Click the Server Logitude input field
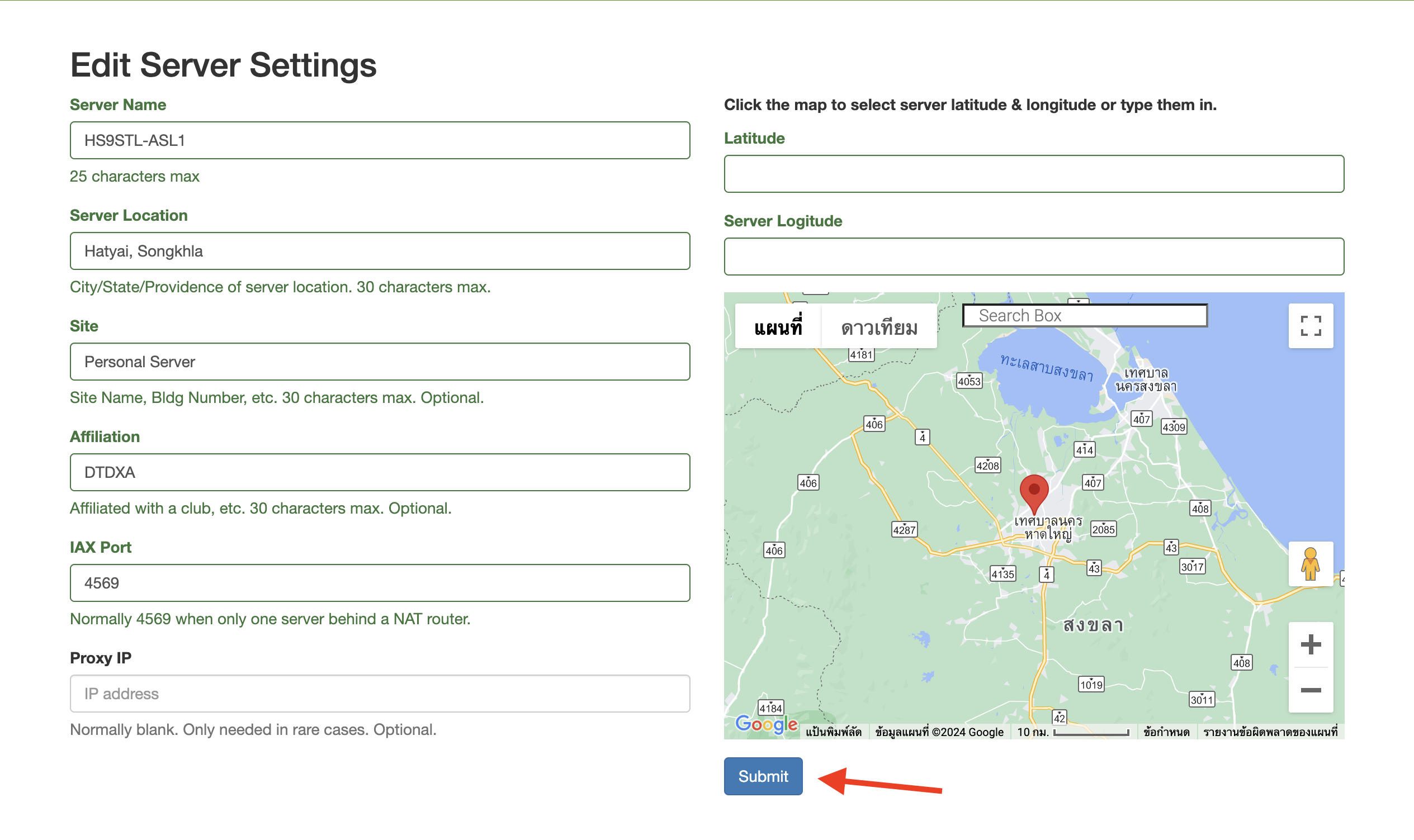 pos(1033,257)
